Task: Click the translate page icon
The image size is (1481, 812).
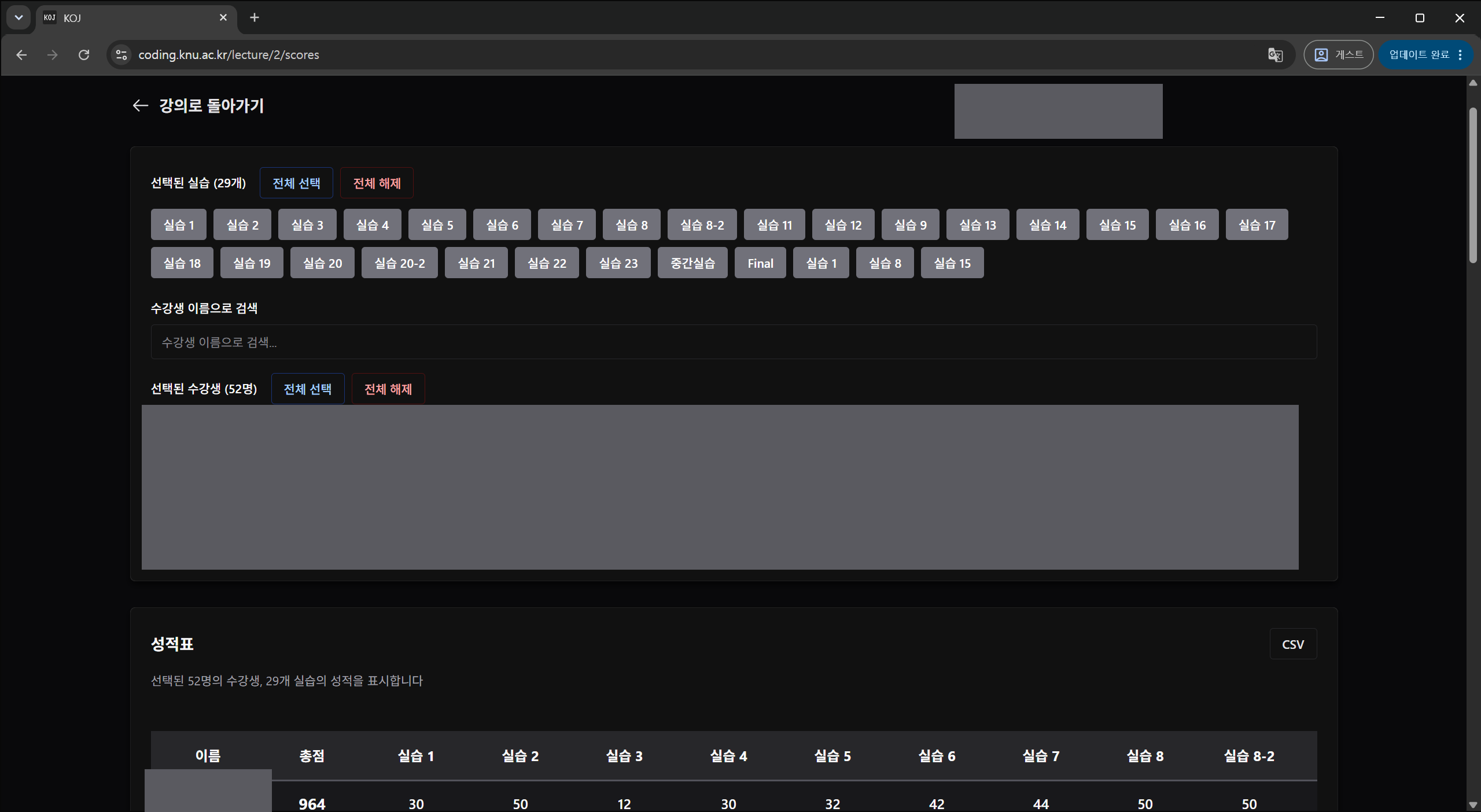Action: coord(1275,55)
